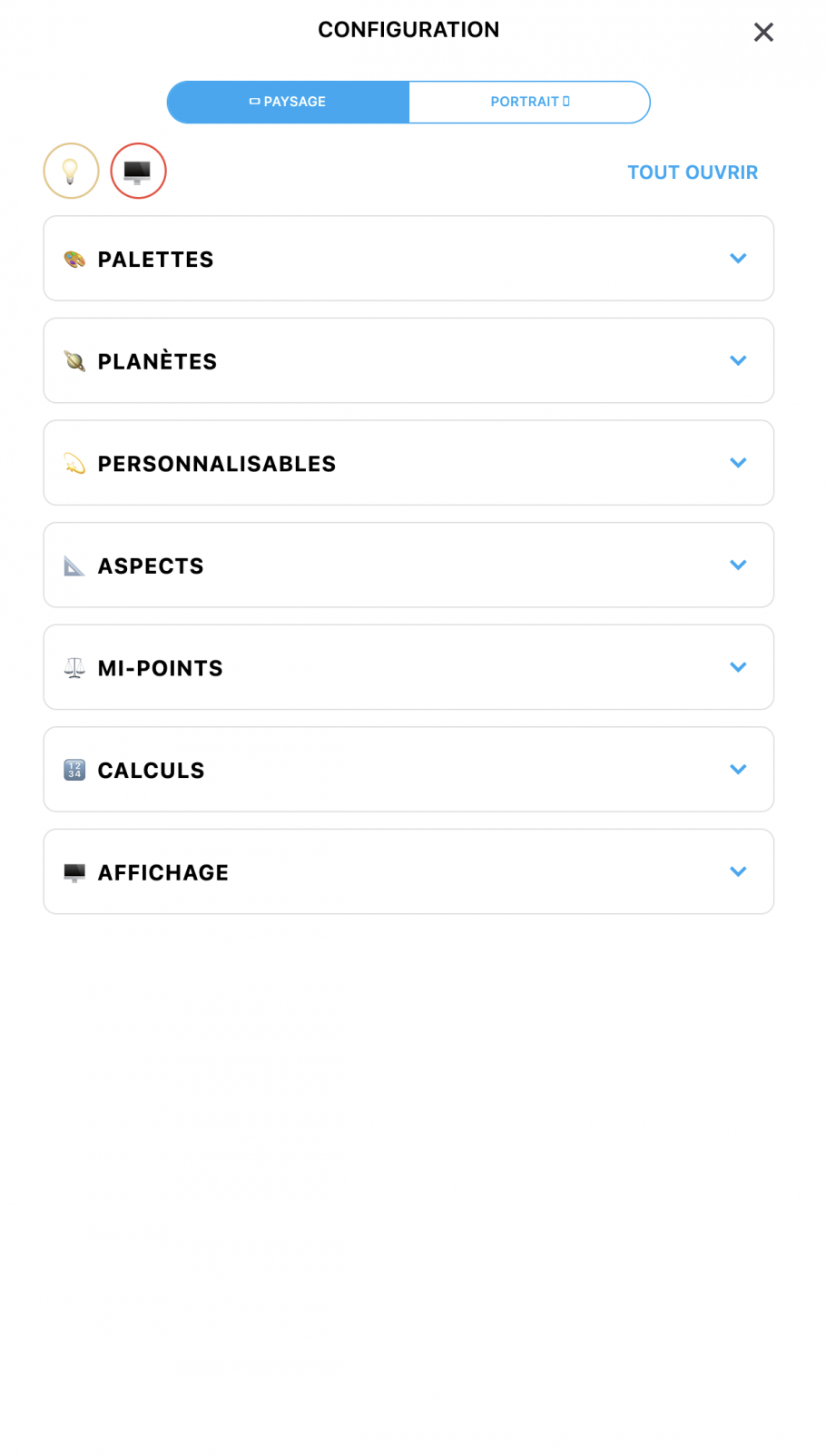Image resolution: width=826 pixels, height=1456 pixels.
Task: Click the balance scale icon beside Mi-Points
Action: [74, 668]
